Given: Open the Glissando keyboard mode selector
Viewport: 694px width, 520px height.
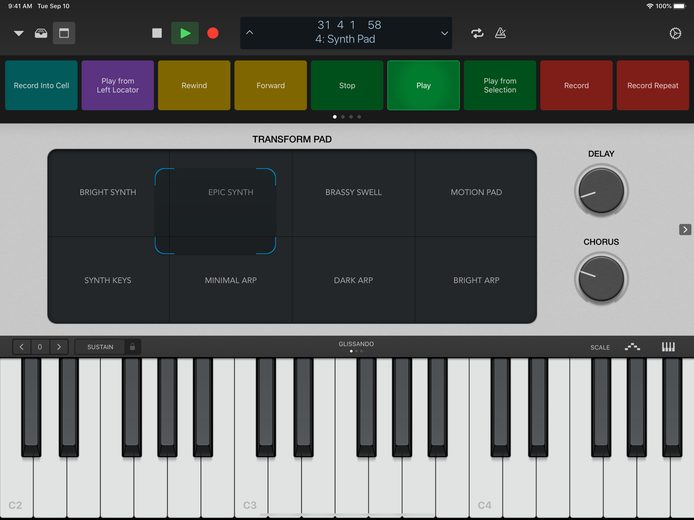Looking at the screenshot, I should coord(356,344).
